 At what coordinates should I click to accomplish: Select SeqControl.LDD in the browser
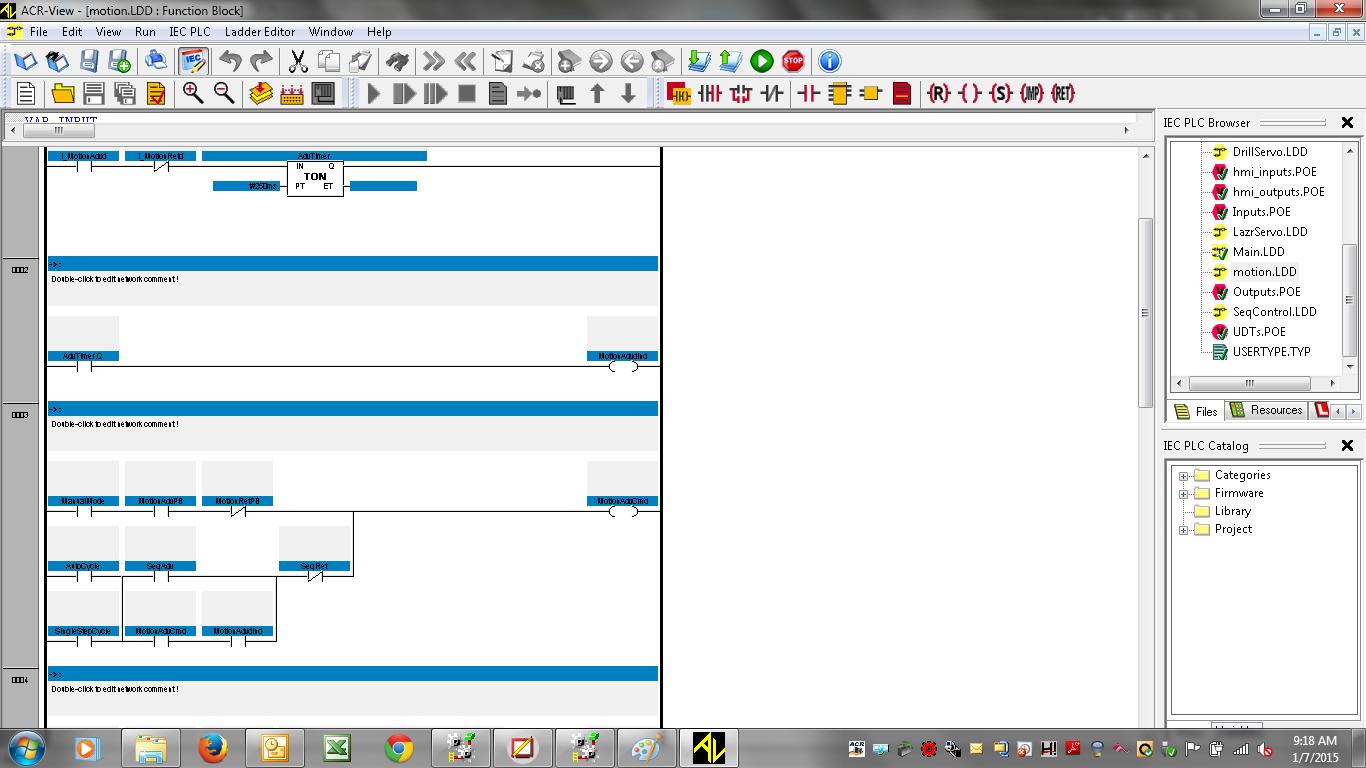click(1274, 312)
